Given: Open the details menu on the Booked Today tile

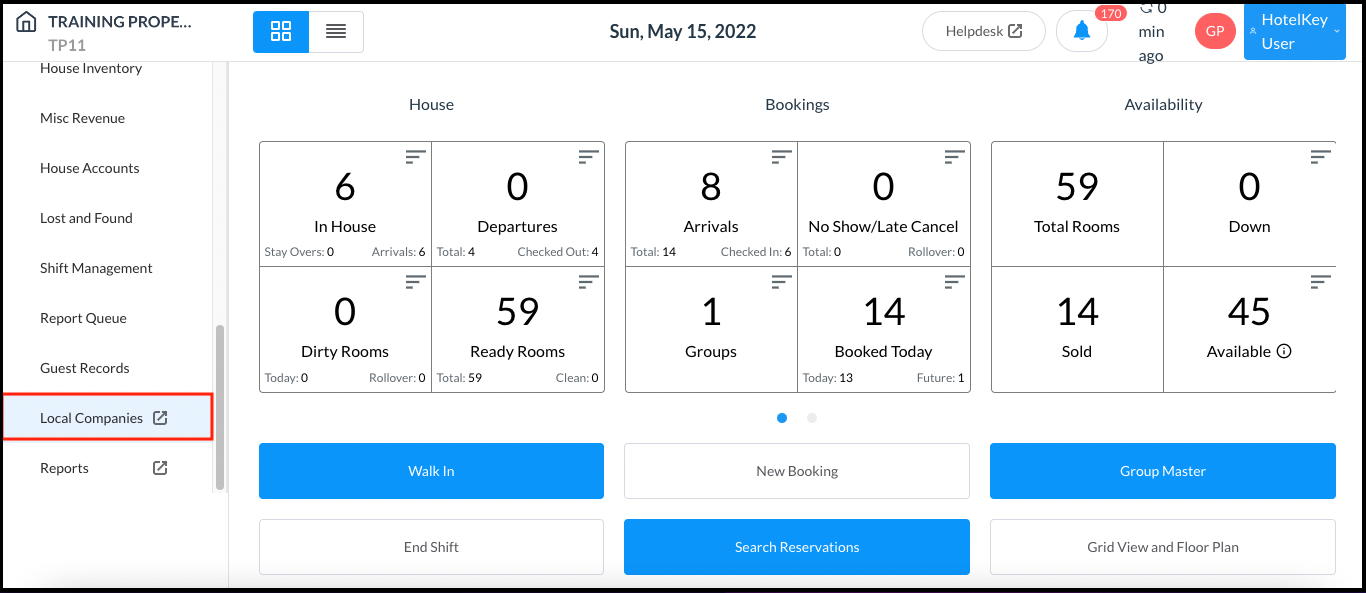Looking at the screenshot, I should point(952,281).
